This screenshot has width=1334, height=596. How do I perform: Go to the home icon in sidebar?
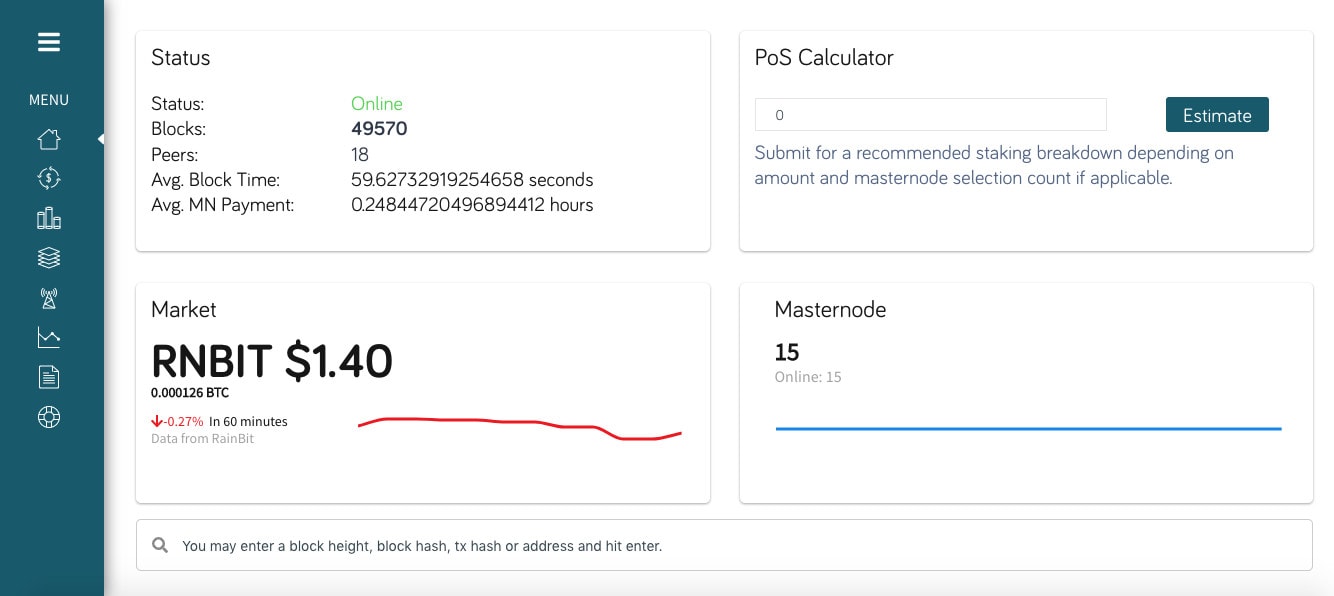[x=49, y=139]
